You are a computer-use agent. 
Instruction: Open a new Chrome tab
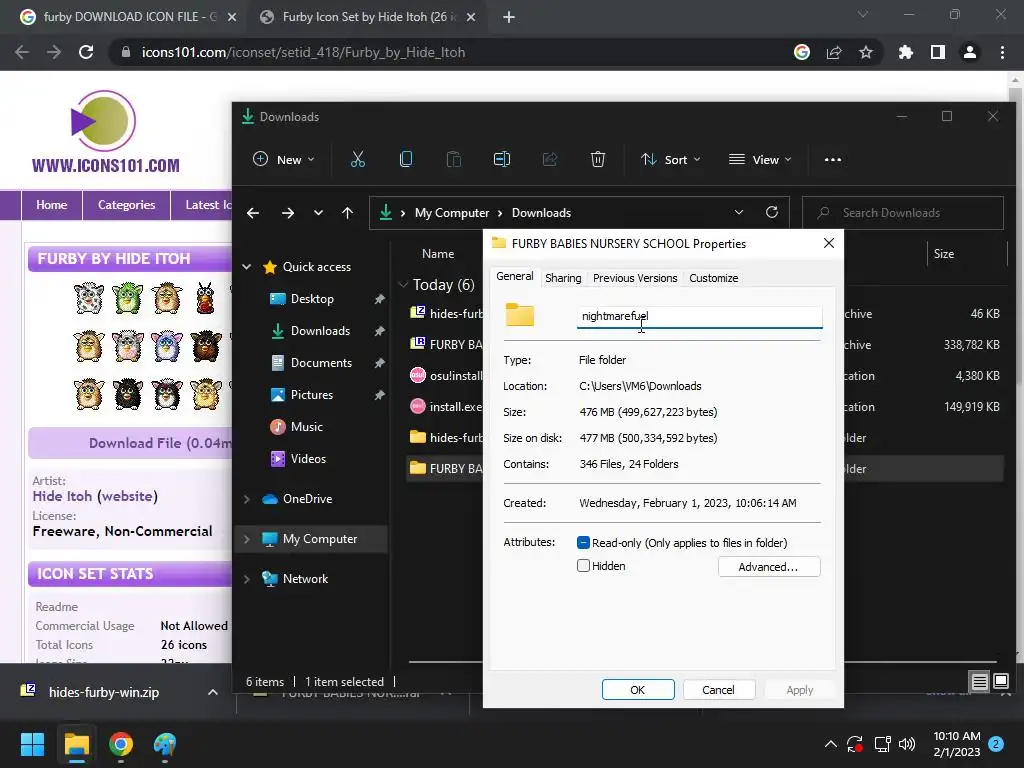(x=509, y=17)
